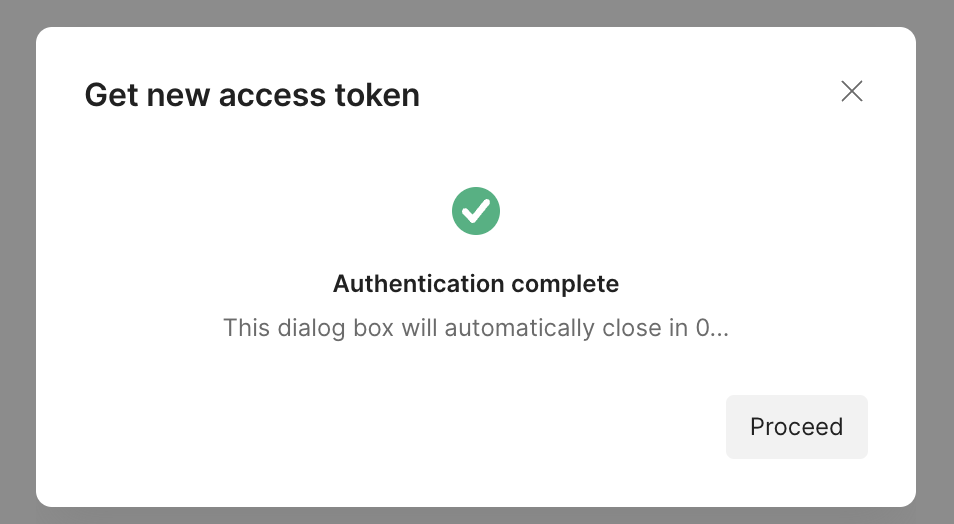Click the word "Authentication" in the status text
954x524 pixels.
(x=419, y=284)
